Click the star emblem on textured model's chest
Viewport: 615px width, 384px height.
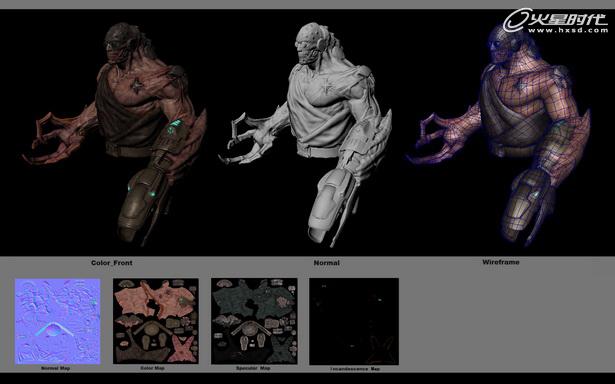[137, 86]
